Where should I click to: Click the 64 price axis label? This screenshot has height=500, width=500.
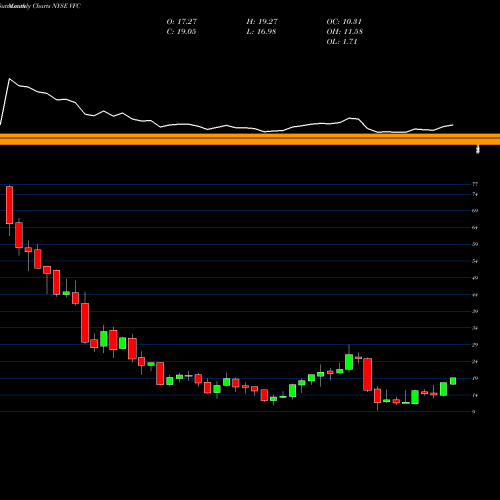(475, 228)
